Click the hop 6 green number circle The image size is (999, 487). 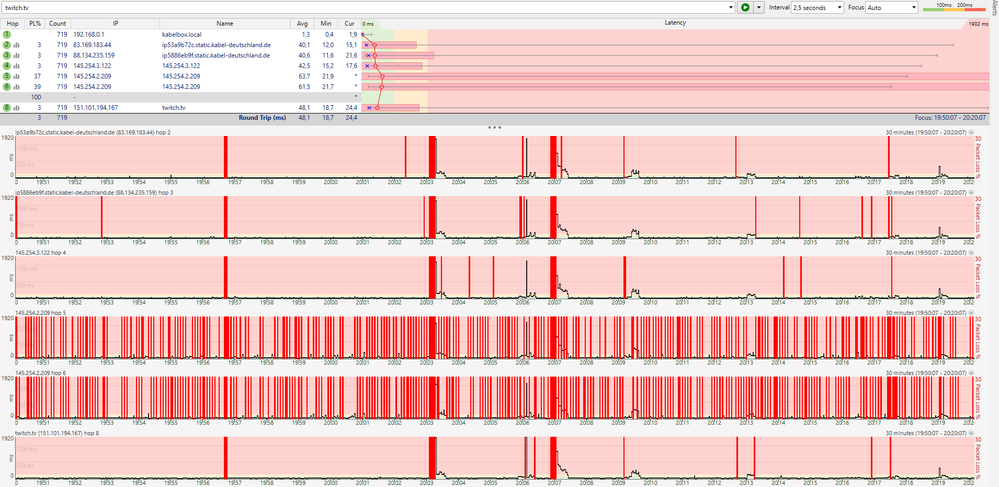(6, 86)
